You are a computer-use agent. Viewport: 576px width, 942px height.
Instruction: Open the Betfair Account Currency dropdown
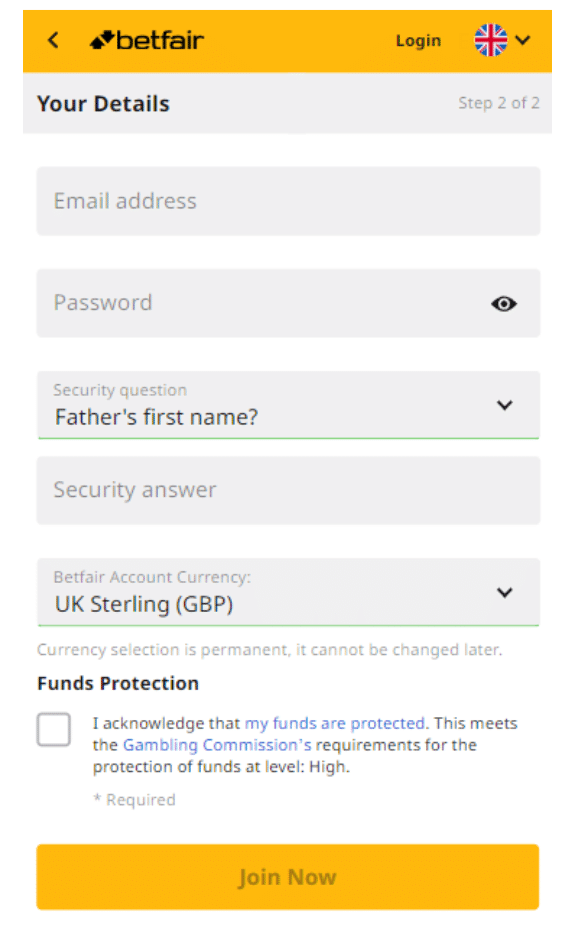pos(505,592)
